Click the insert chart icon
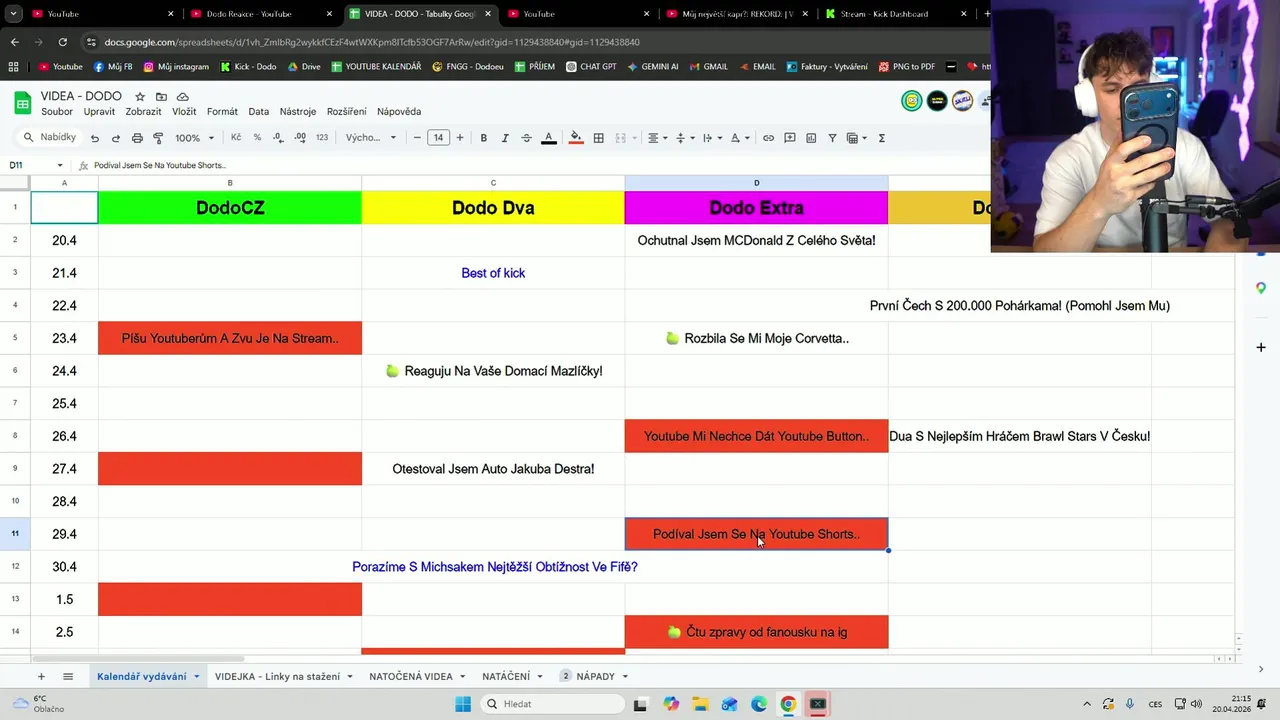1280x720 pixels. click(x=811, y=138)
